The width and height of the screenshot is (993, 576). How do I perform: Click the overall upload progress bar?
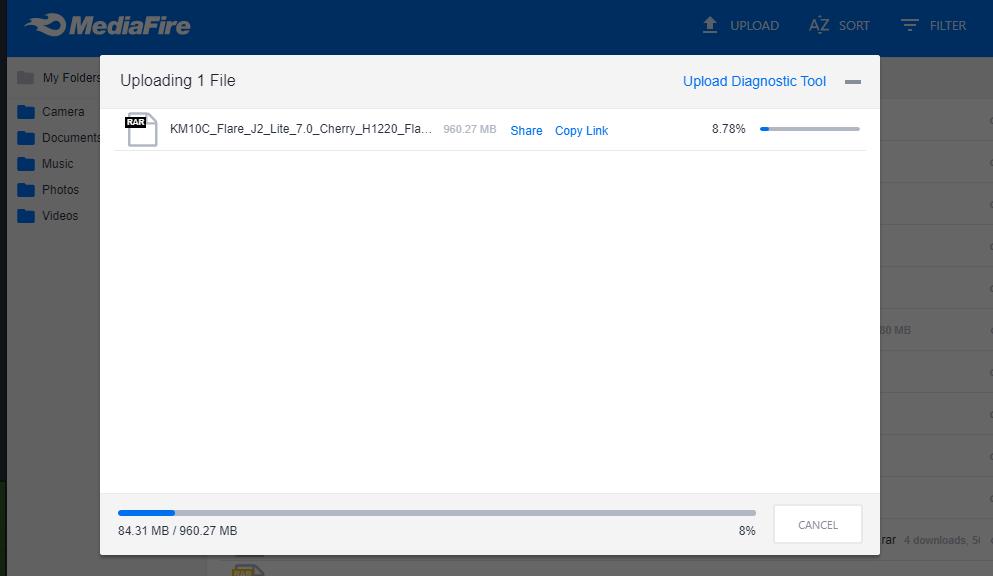[x=436, y=513]
